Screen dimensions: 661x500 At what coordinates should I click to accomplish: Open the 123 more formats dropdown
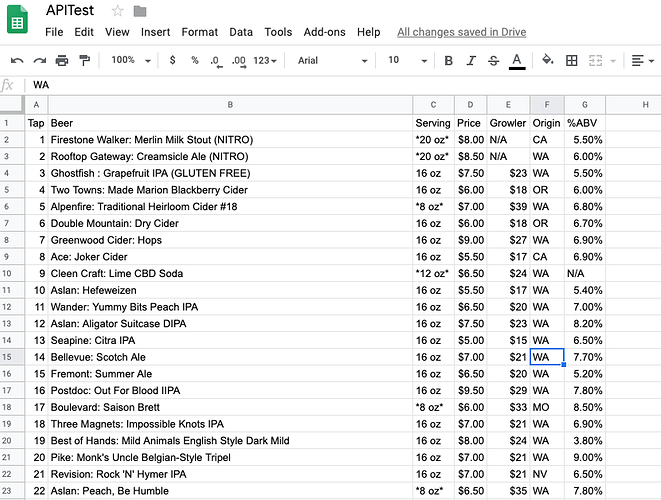click(x=265, y=61)
